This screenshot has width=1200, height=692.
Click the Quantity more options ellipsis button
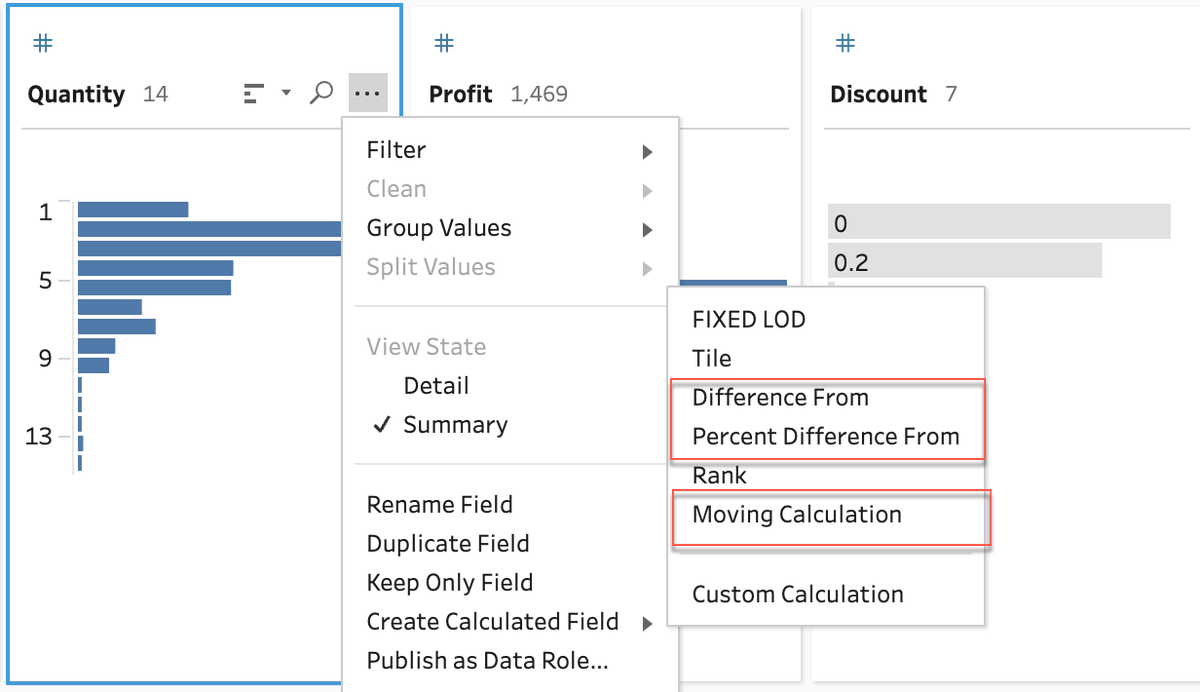367,93
